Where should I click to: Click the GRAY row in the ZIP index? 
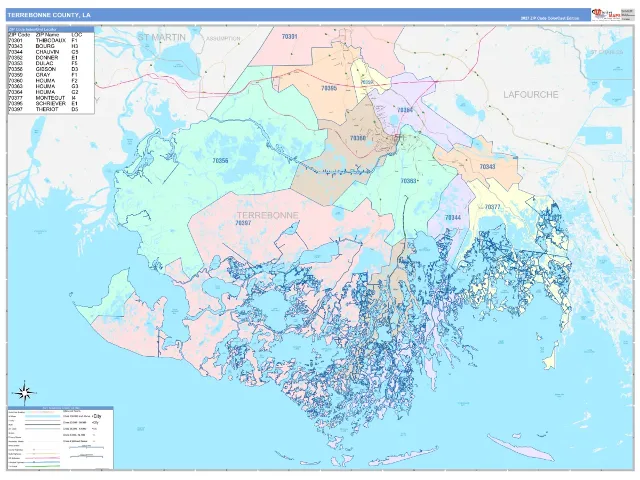[43, 75]
